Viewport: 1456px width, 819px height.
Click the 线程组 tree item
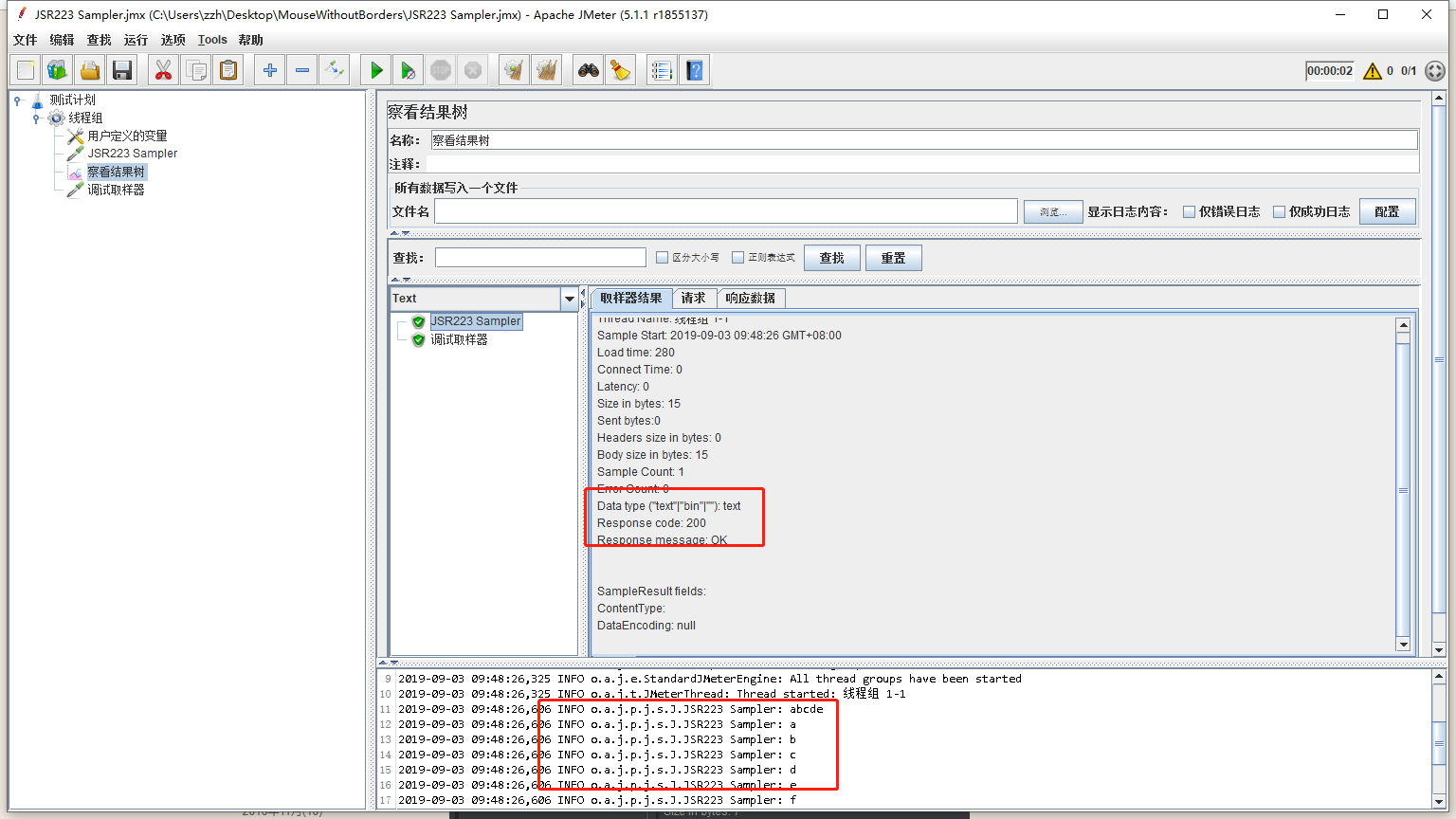(85, 118)
